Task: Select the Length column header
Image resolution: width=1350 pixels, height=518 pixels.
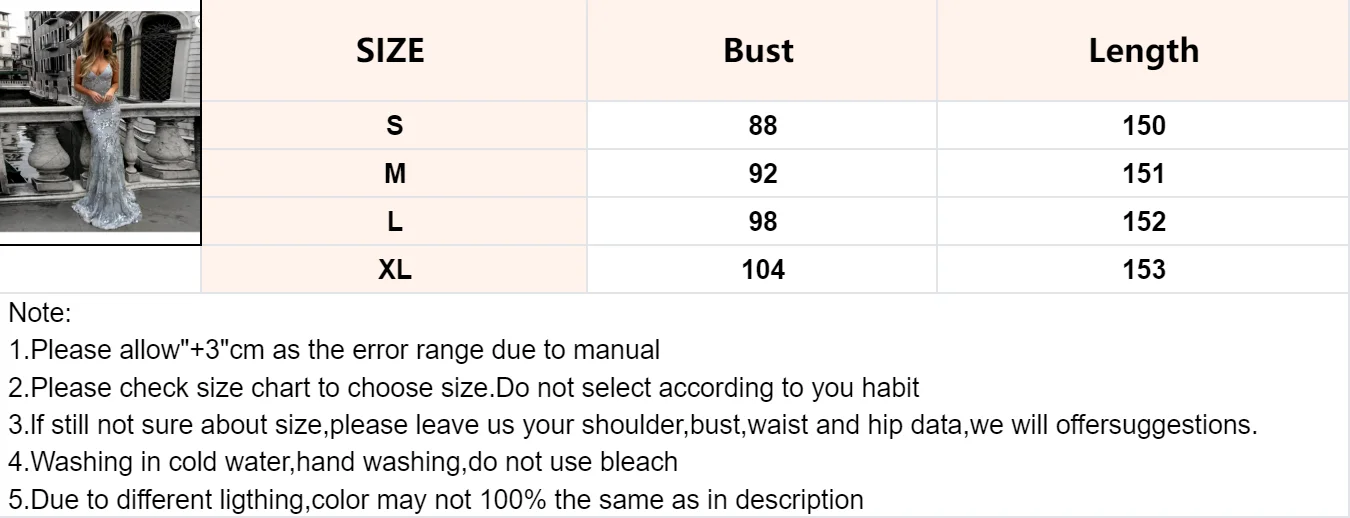Action: tap(1143, 50)
